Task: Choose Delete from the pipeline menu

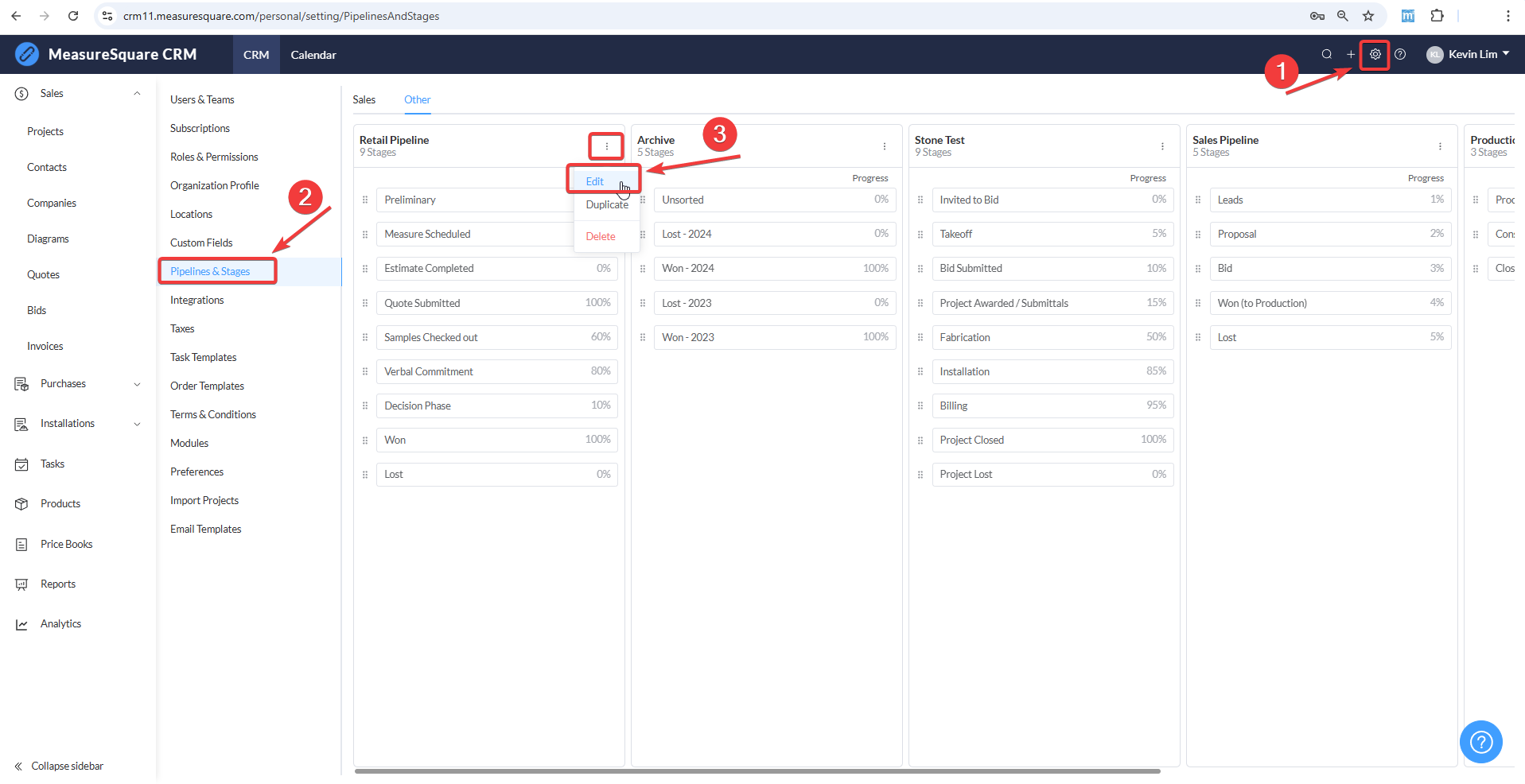Action: [601, 236]
